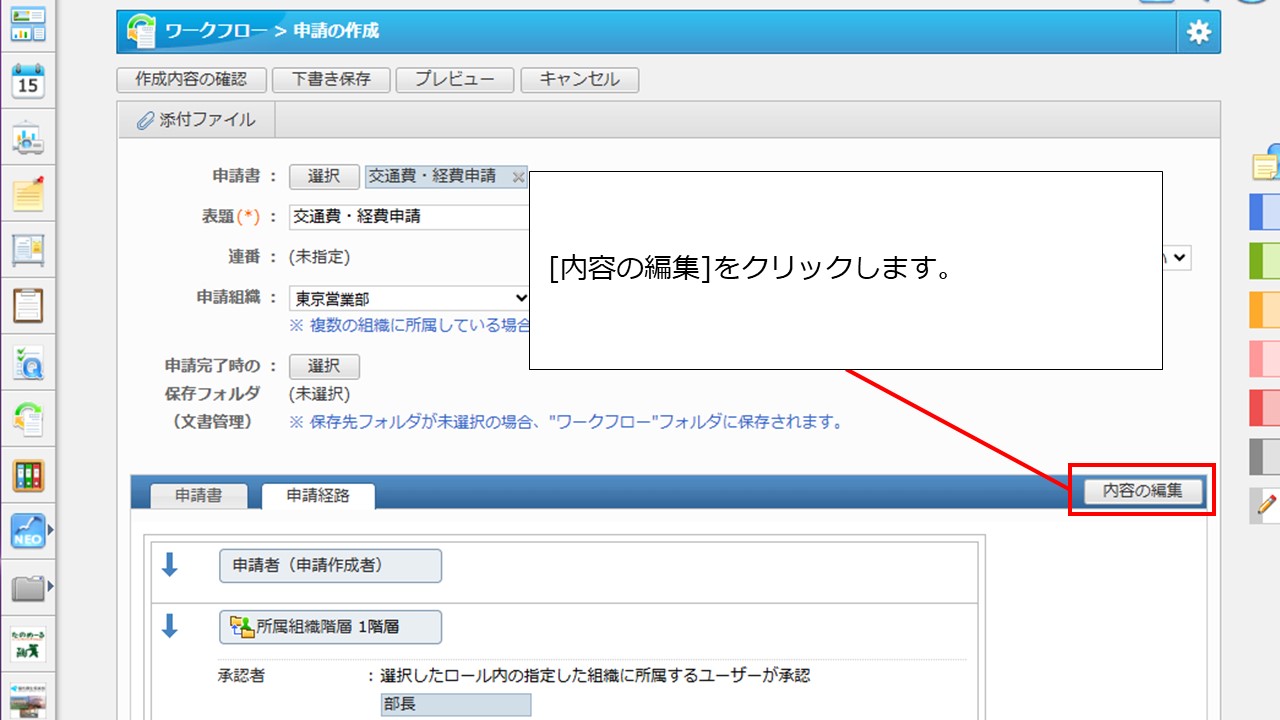Click 選択 button next to 申請完了時の
This screenshot has height=720, width=1280.
click(x=324, y=366)
